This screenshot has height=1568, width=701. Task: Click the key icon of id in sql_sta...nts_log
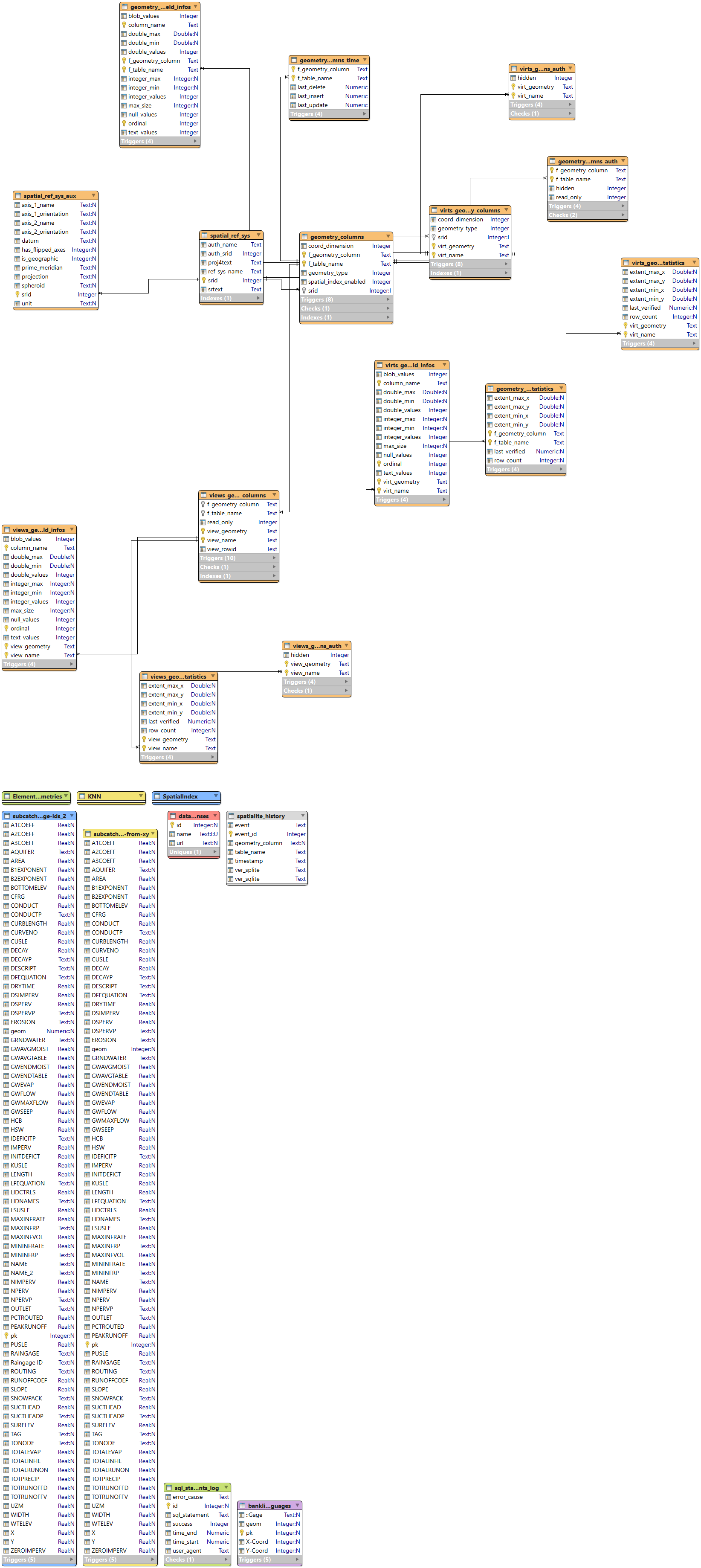pyautogui.click(x=168, y=1506)
